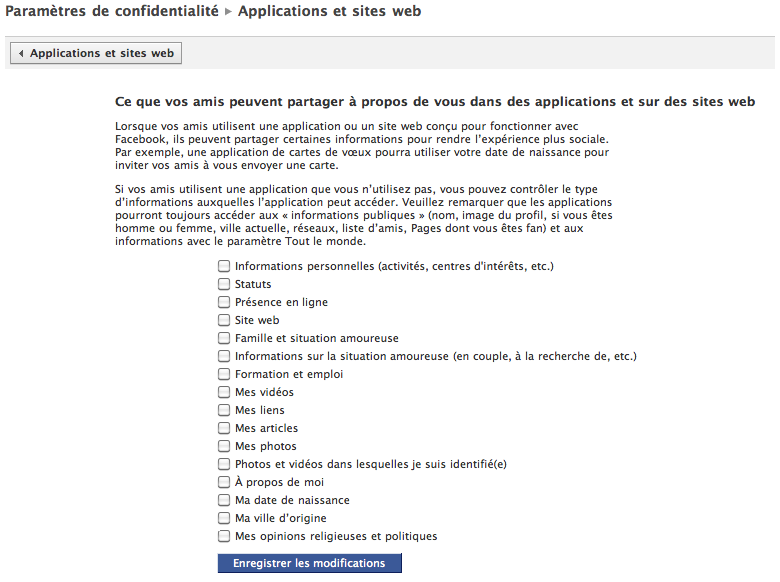
Task: Select the 'Formation et emploi' checkbox
Action: pyautogui.click(x=224, y=374)
